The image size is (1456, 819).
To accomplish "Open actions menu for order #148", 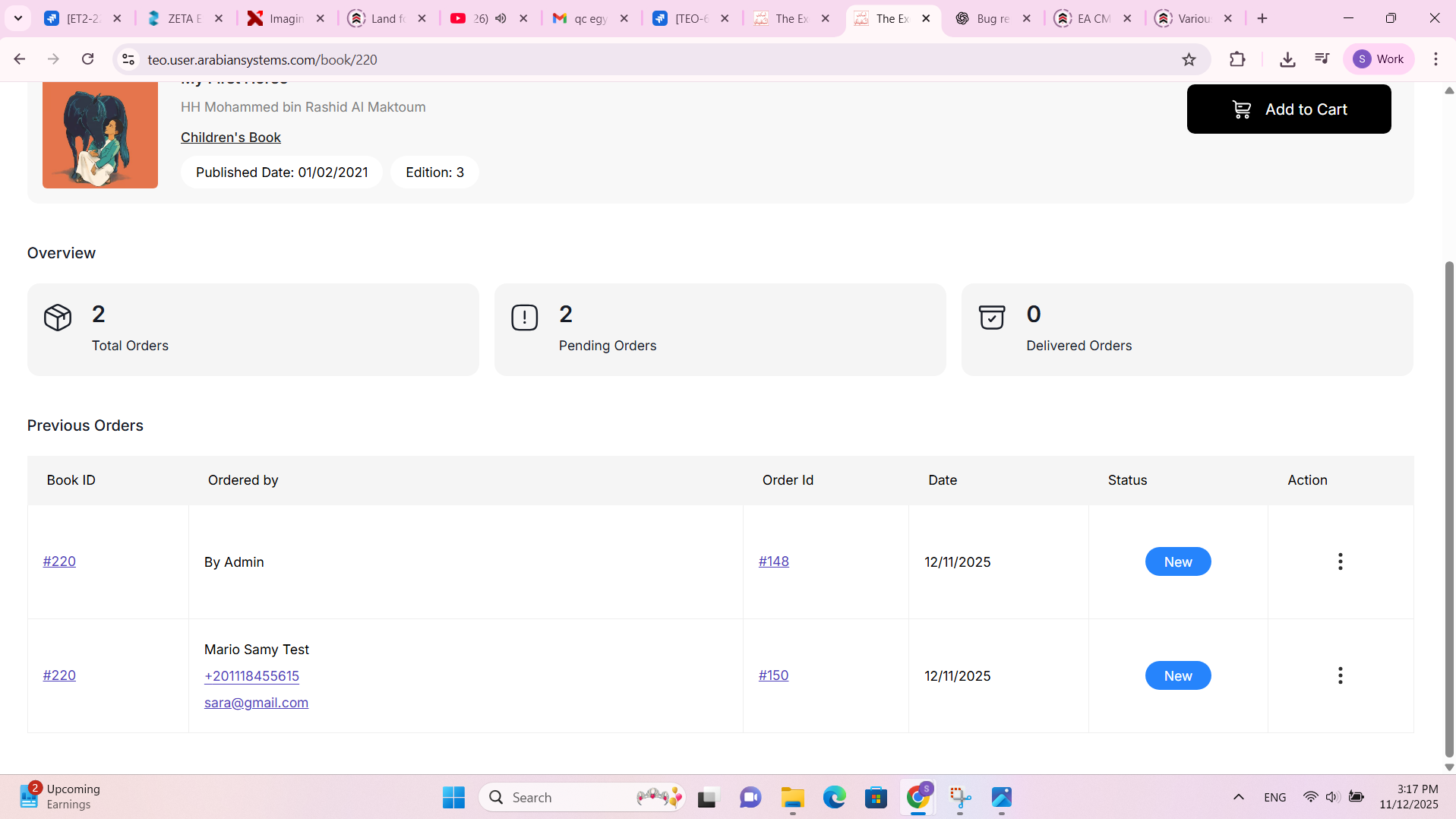I will [x=1340, y=561].
